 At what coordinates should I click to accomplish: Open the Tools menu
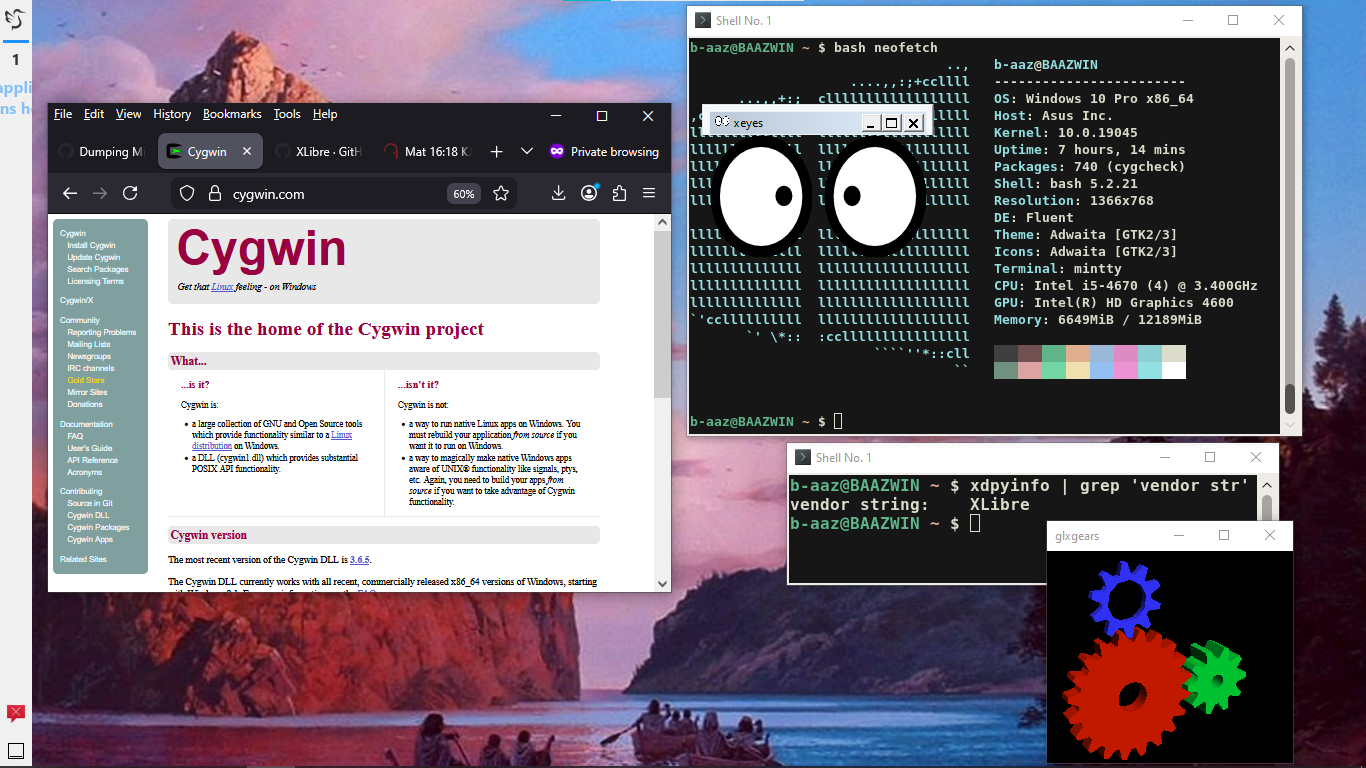click(287, 114)
